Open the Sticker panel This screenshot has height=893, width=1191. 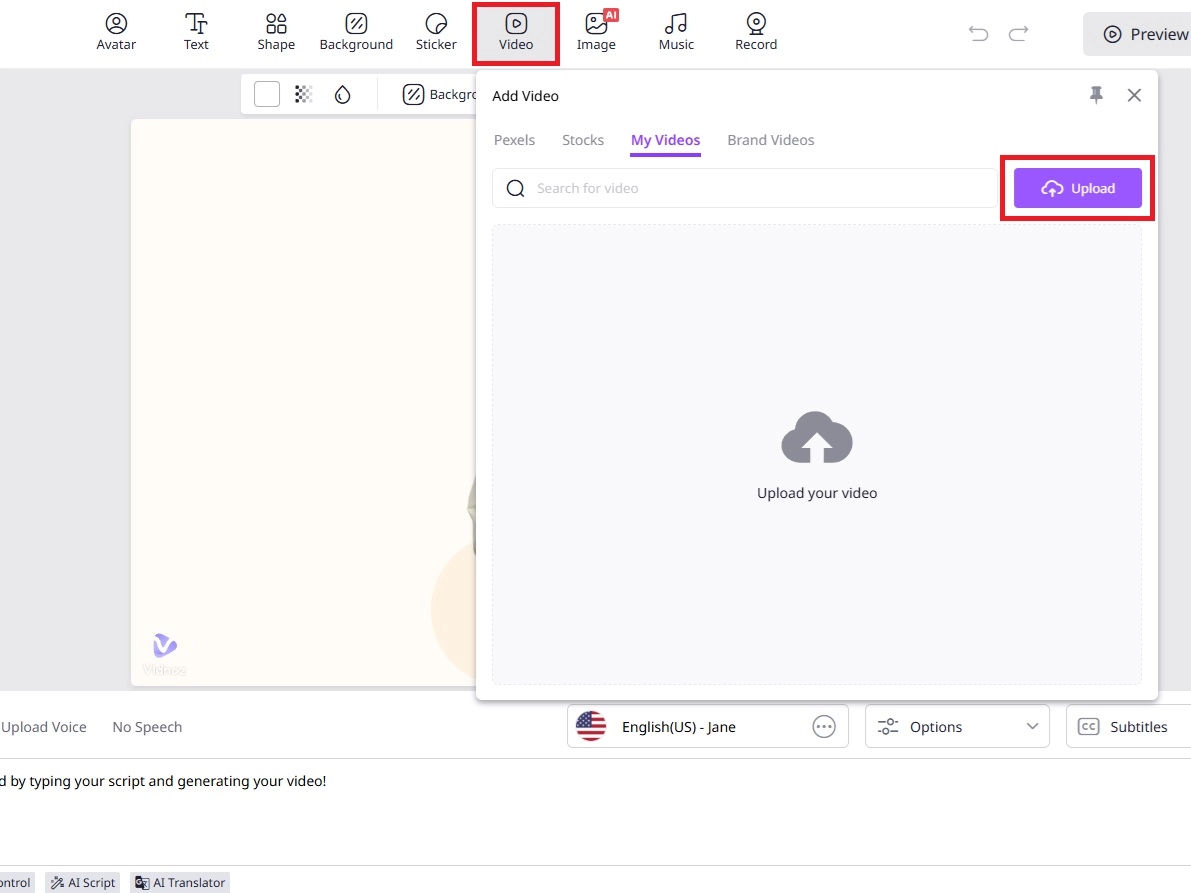point(436,32)
